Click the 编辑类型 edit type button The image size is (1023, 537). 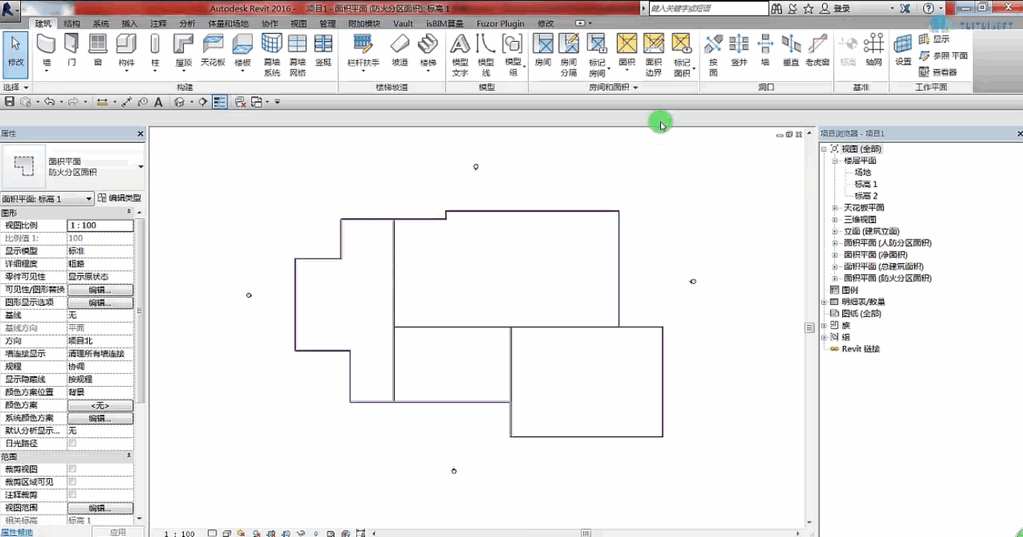(x=119, y=198)
